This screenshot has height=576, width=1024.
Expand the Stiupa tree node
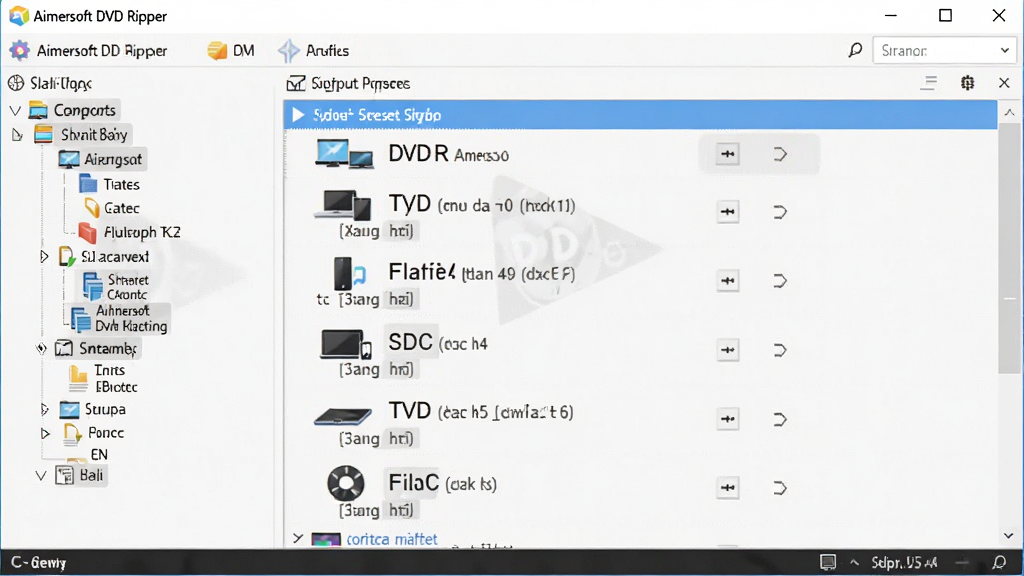(44, 409)
